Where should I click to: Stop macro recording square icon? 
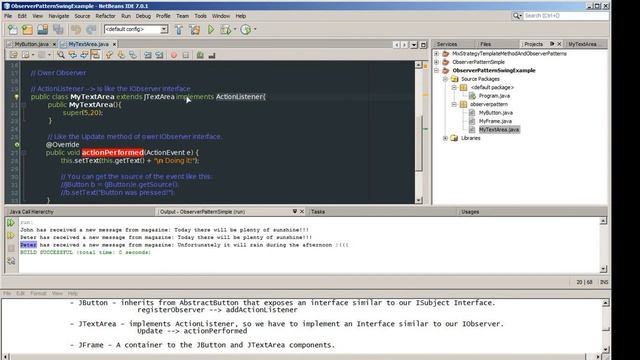click(x=186, y=55)
